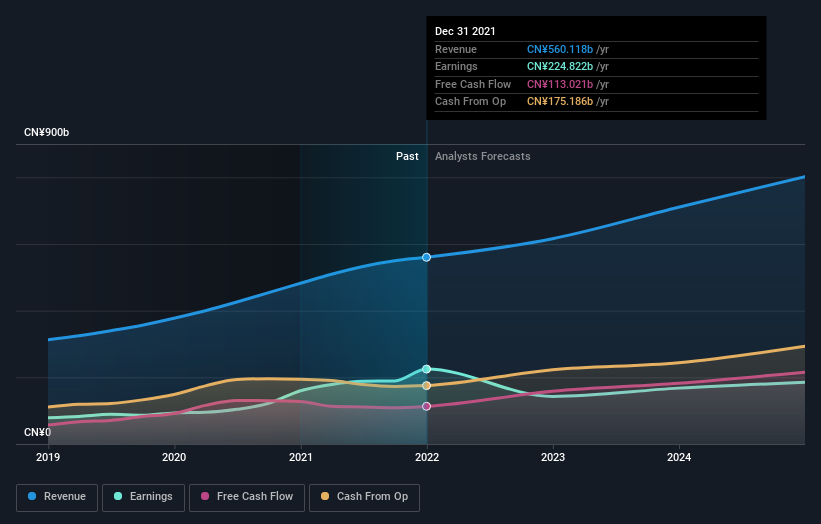Click the blue Revenue data point at 2022
Viewport: 821px width, 524px height.
(427, 257)
